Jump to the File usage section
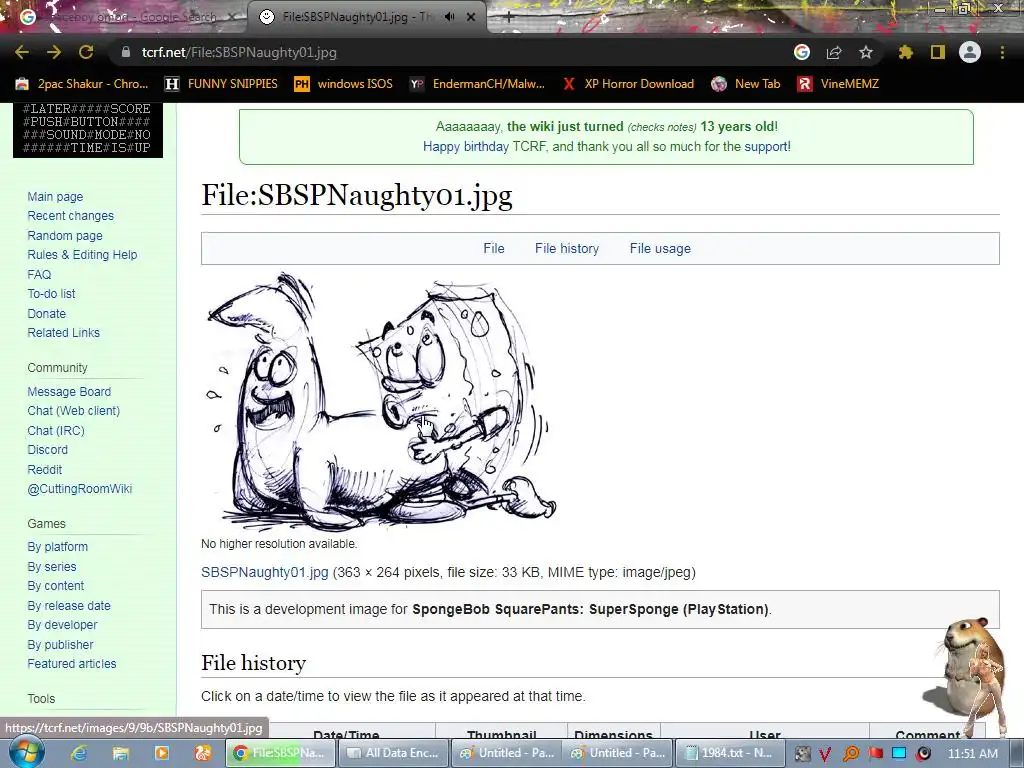Viewport: 1024px width, 768px height. (660, 248)
